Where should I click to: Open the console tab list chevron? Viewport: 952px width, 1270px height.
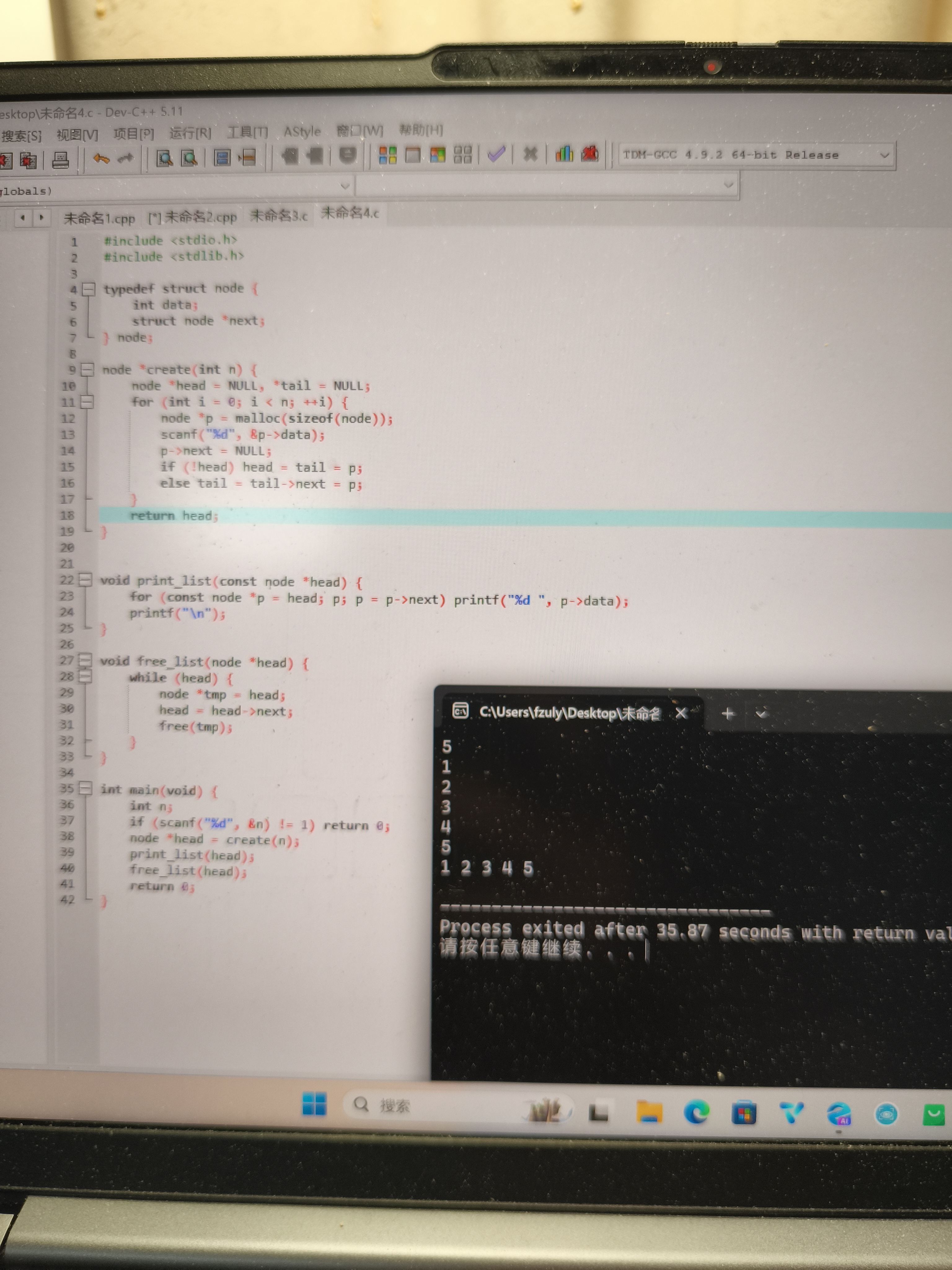click(x=761, y=714)
